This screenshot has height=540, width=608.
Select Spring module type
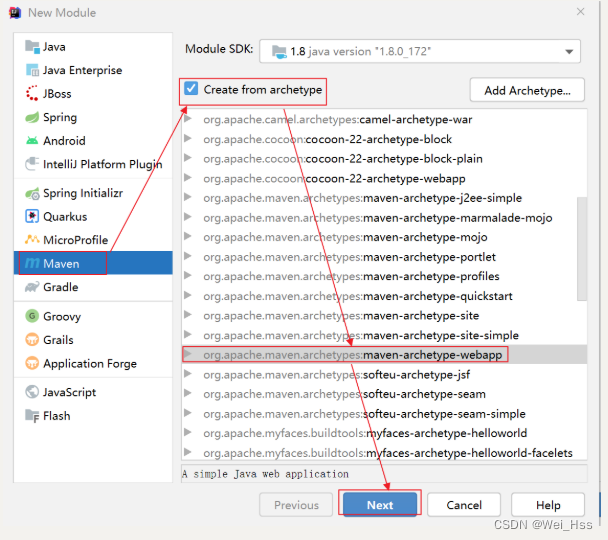[93, 117]
